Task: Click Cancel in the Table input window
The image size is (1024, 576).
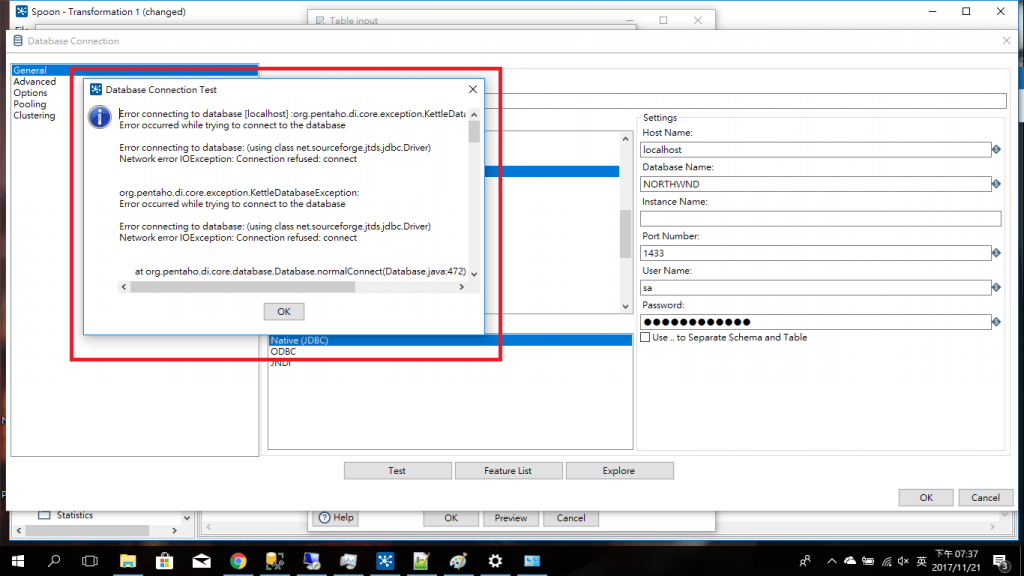Action: [571, 518]
